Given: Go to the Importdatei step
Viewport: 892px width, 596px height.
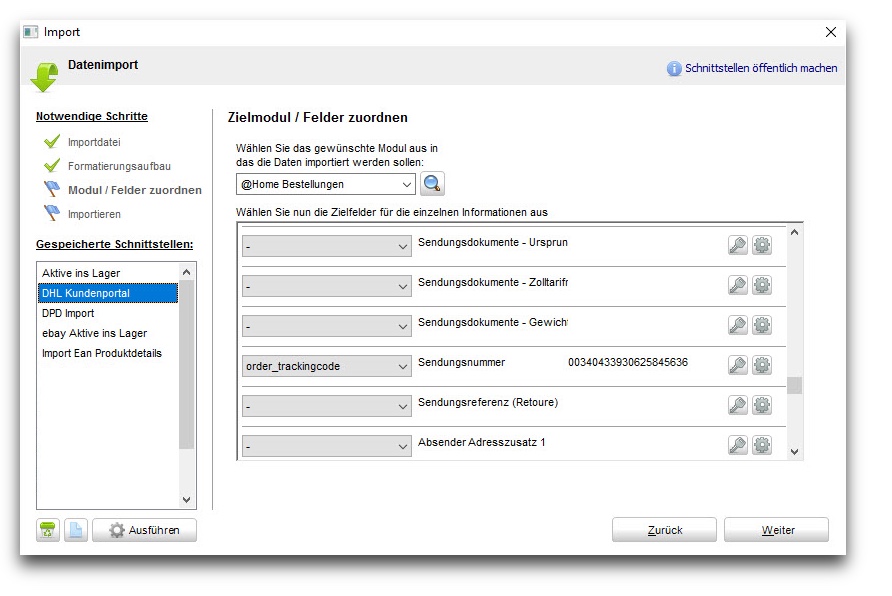Looking at the screenshot, I should point(94,142).
